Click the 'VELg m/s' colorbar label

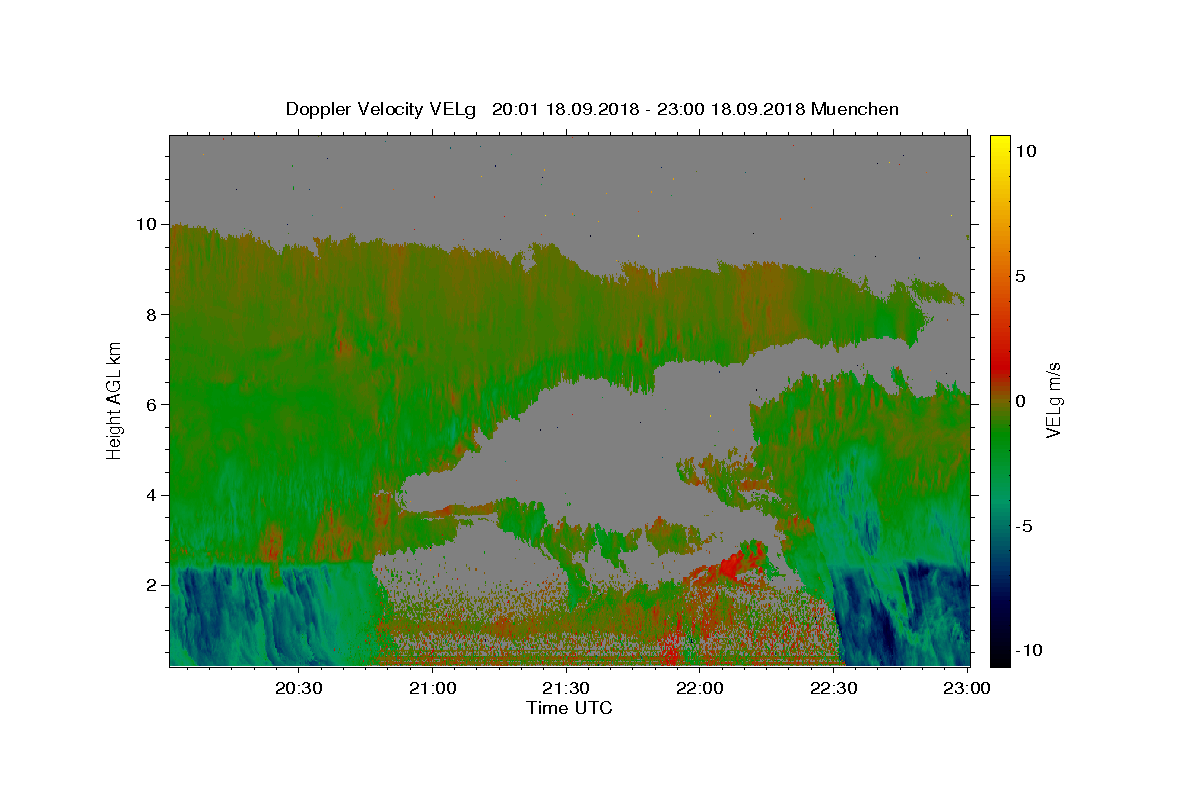[1053, 400]
